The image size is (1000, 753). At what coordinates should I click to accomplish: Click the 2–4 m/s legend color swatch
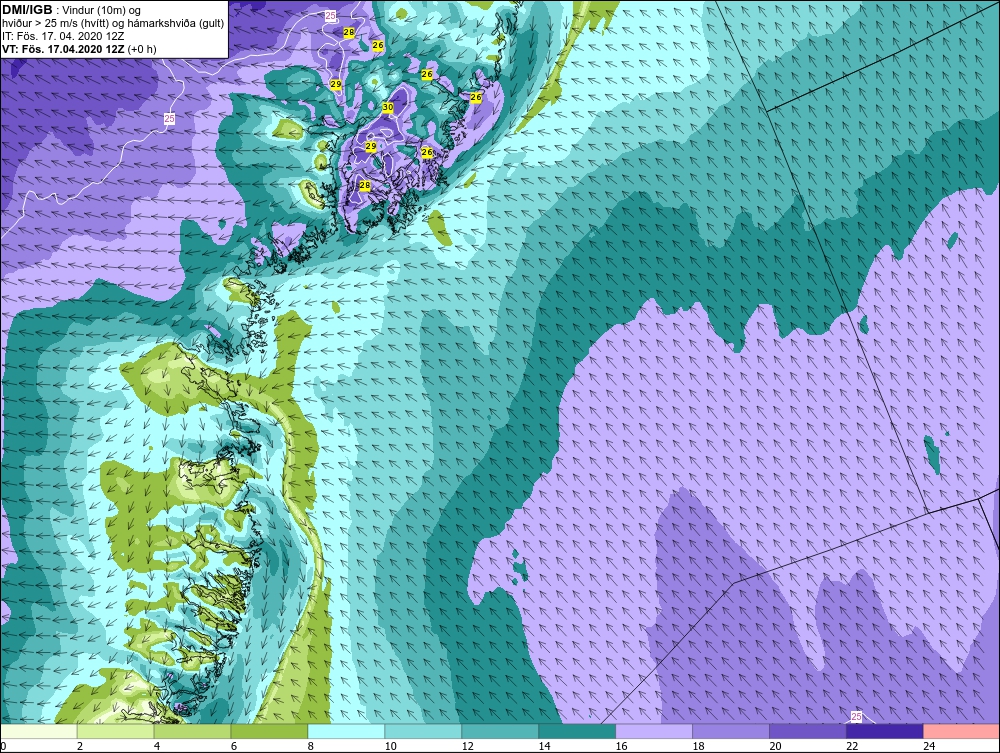[x=115, y=731]
